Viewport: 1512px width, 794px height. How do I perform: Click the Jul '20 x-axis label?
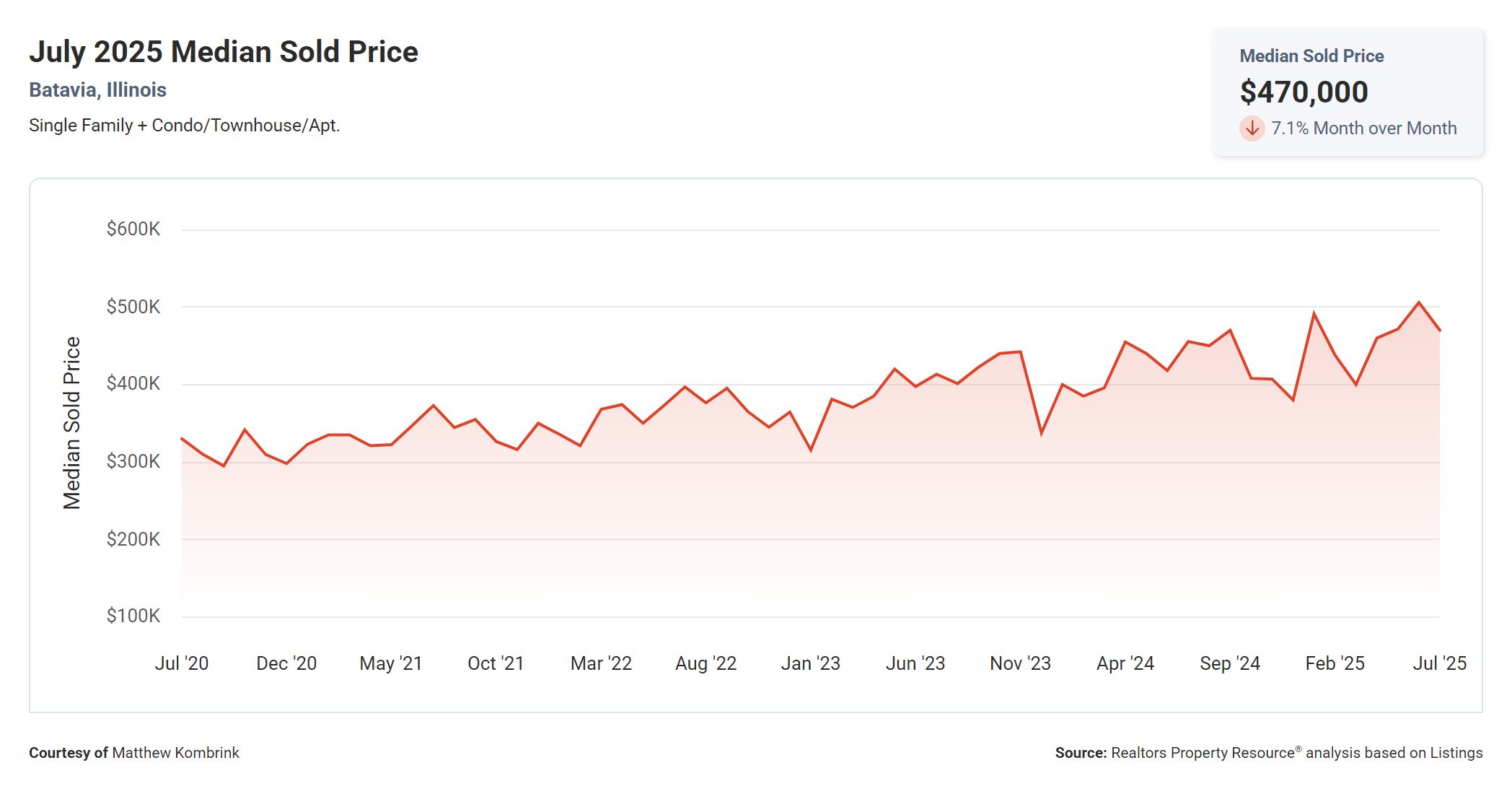pos(182,663)
